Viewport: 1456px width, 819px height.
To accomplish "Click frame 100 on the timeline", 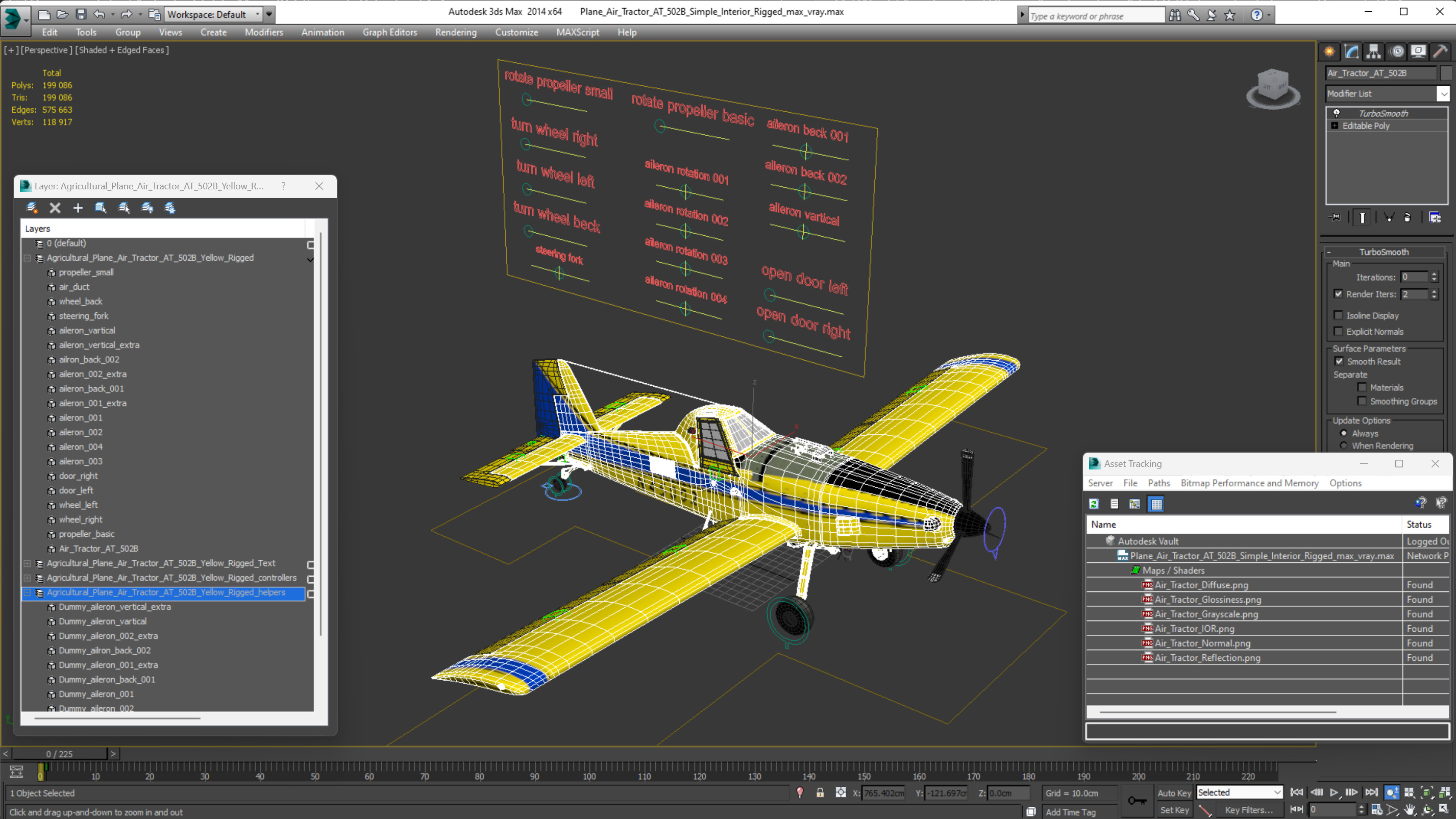I will 589,768.
